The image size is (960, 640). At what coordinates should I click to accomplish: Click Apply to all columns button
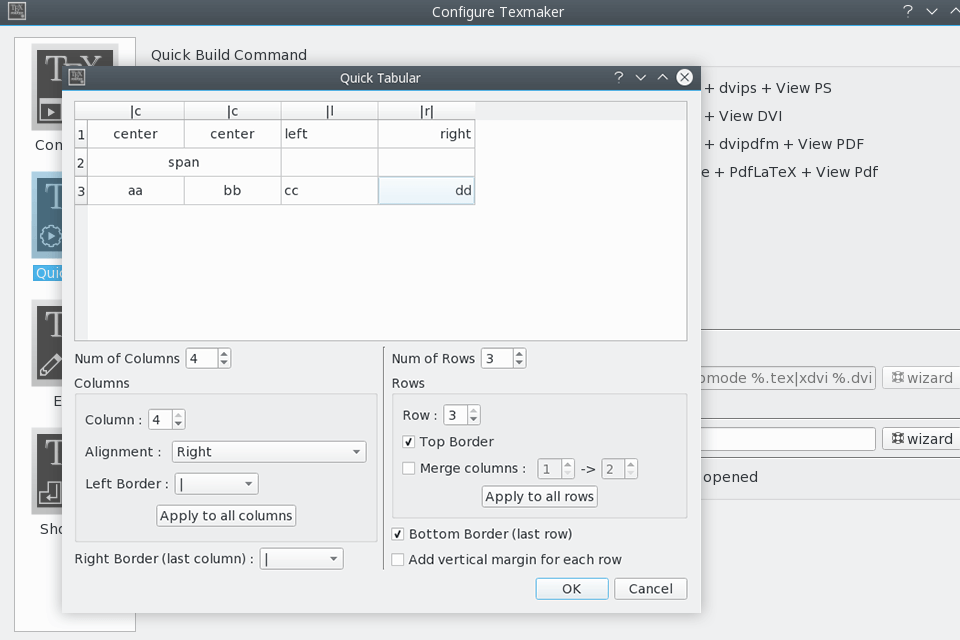click(226, 516)
